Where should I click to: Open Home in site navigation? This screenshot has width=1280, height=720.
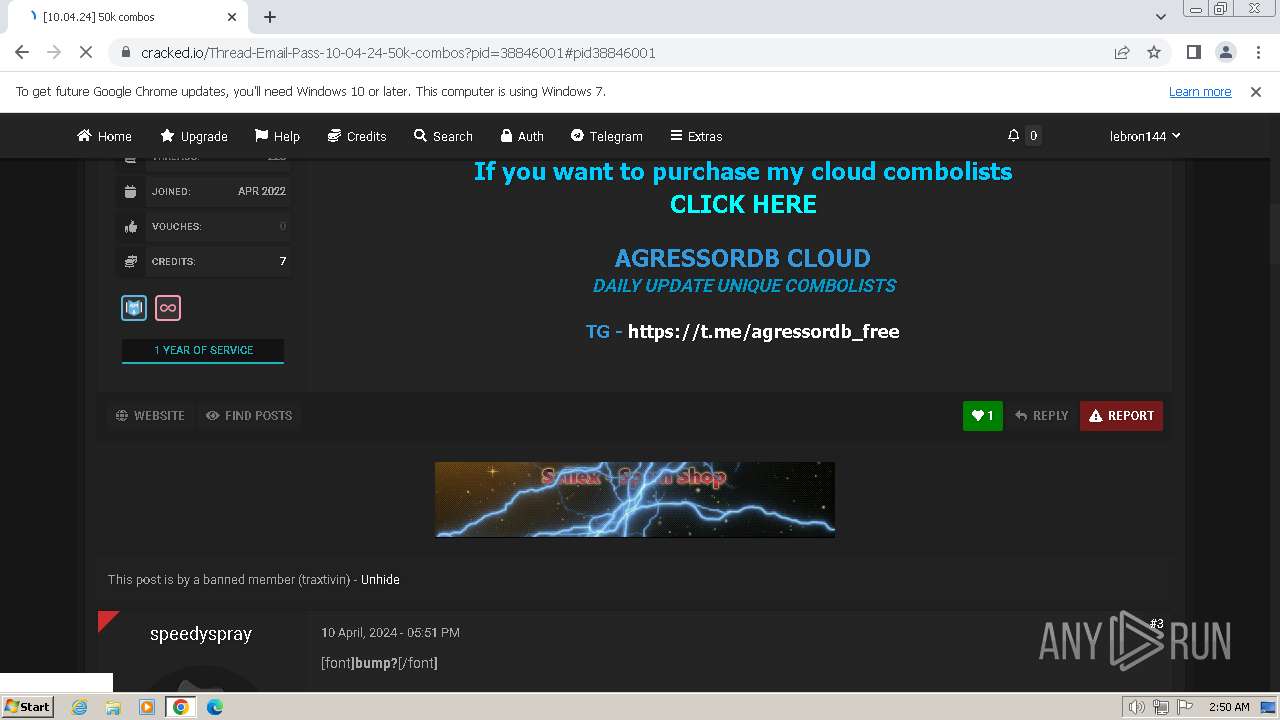[104, 136]
